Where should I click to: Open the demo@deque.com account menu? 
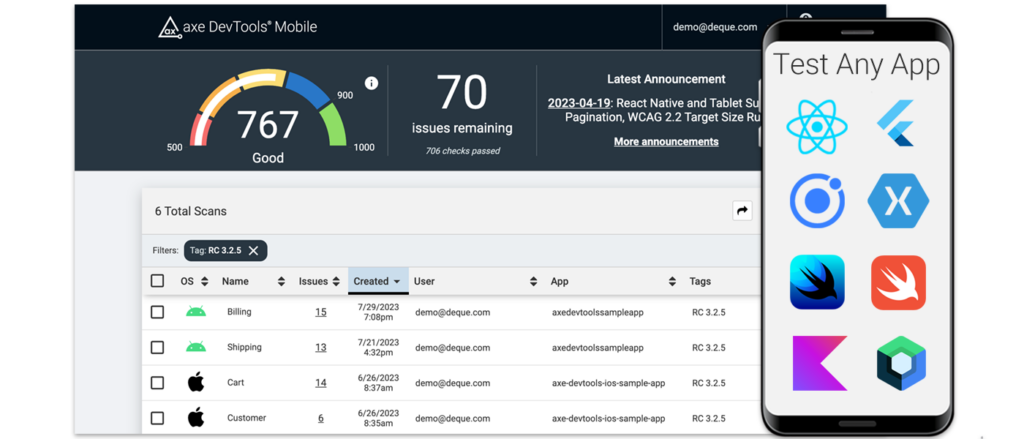tap(715, 27)
